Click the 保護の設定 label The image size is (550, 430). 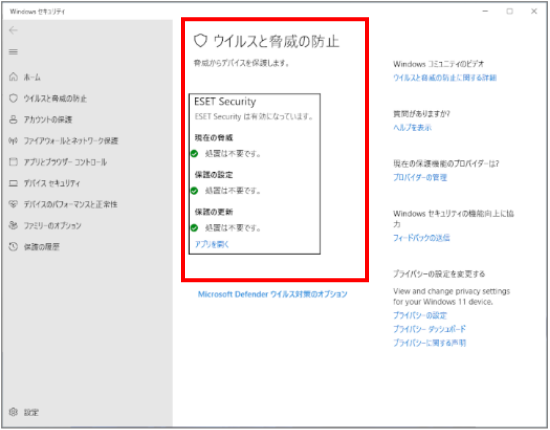coord(214,175)
